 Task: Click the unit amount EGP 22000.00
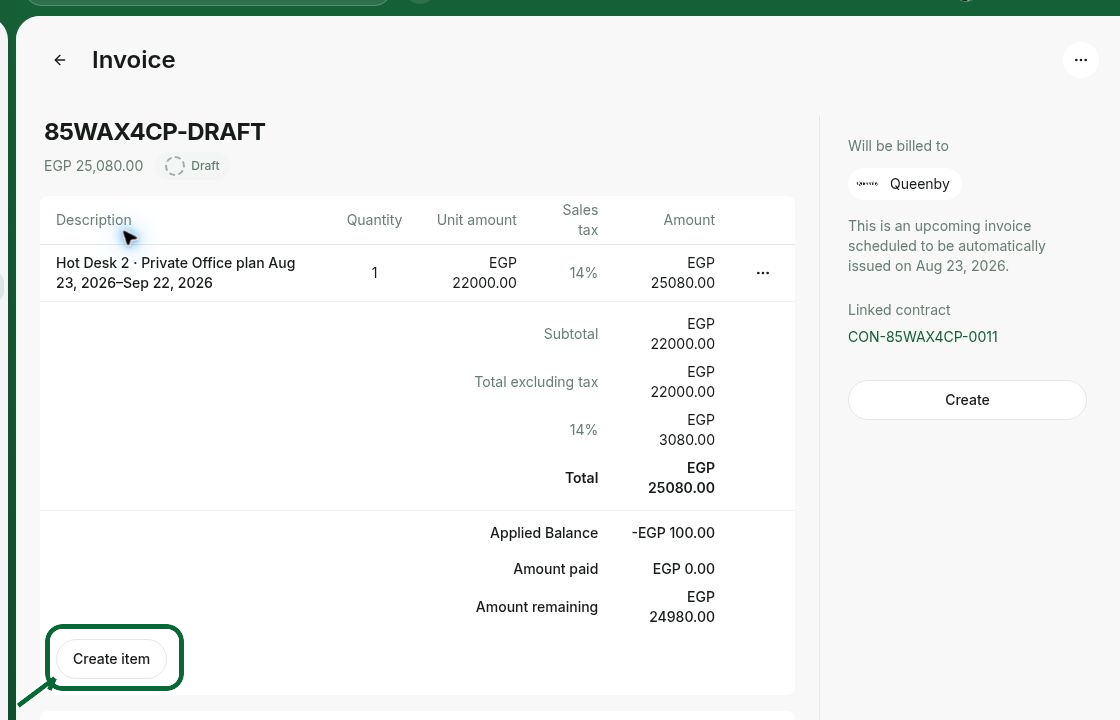(x=484, y=273)
